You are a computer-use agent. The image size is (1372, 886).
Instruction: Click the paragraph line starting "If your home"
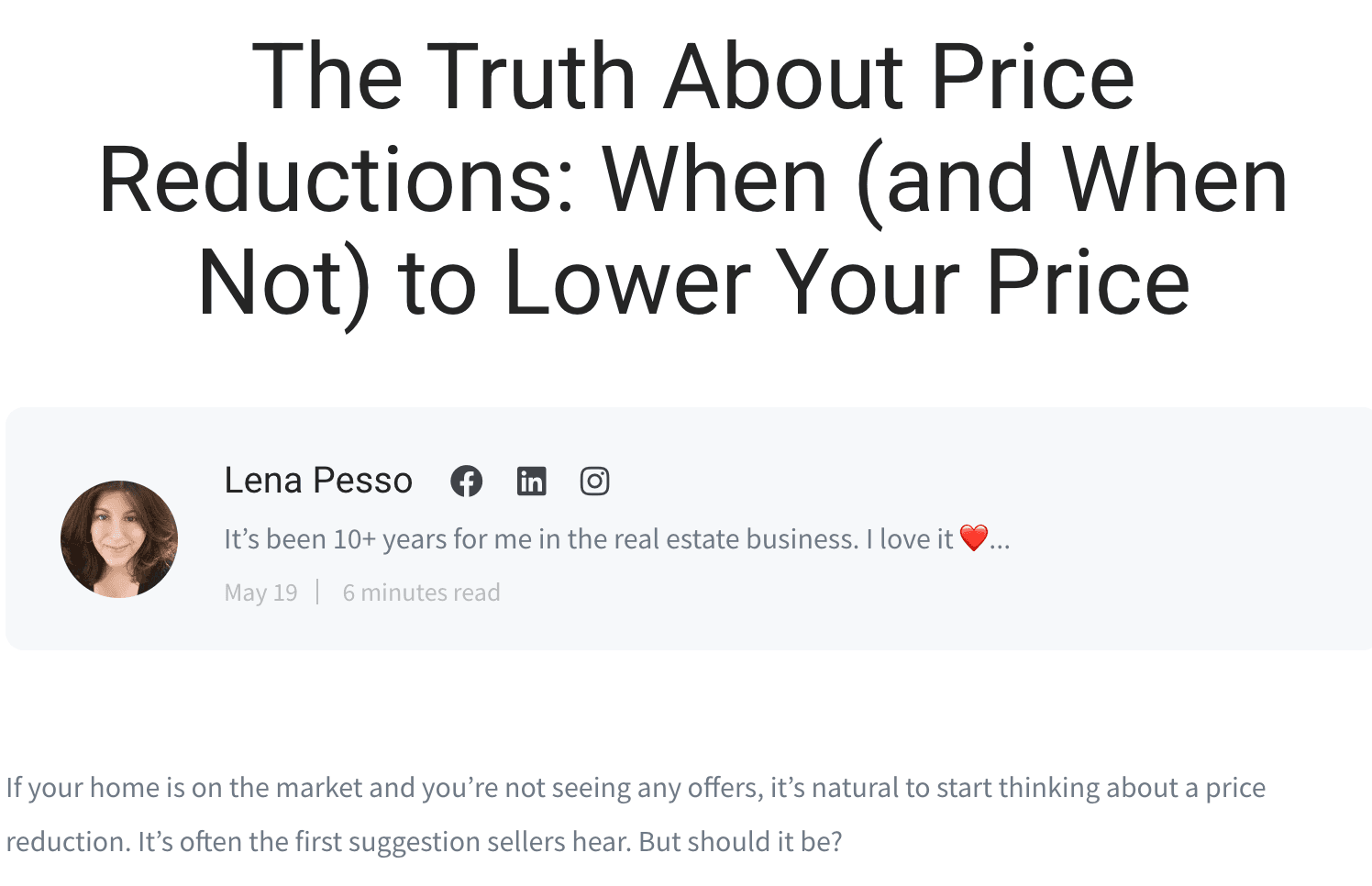coord(635,788)
